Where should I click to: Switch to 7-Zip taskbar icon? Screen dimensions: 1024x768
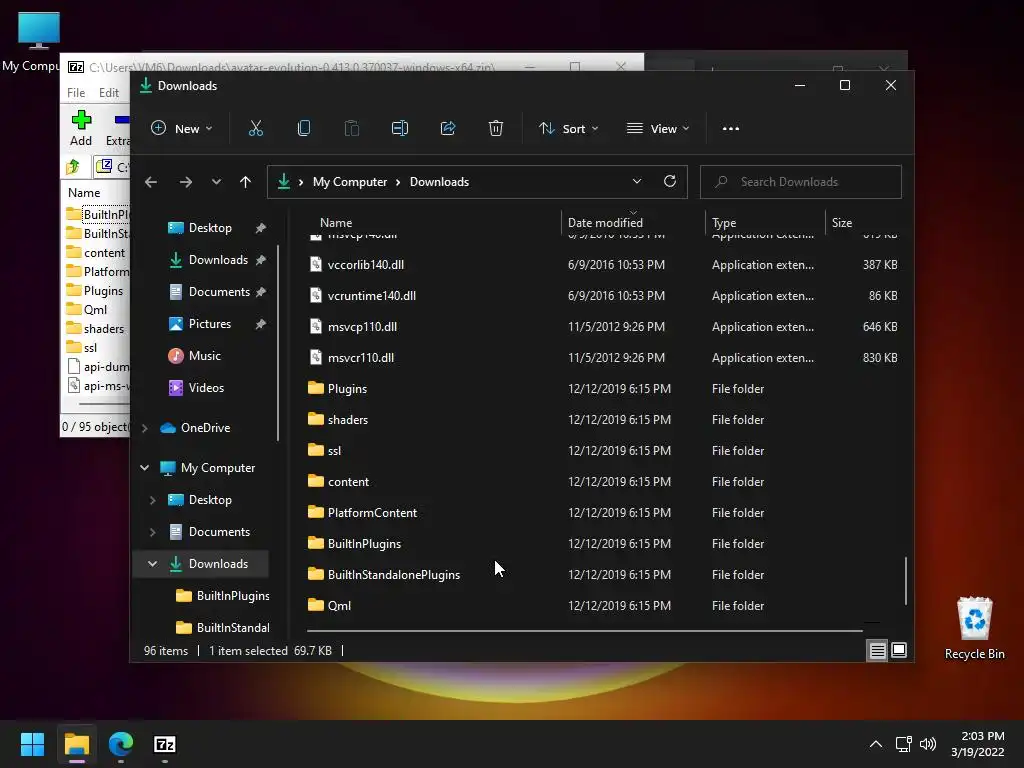pos(165,744)
